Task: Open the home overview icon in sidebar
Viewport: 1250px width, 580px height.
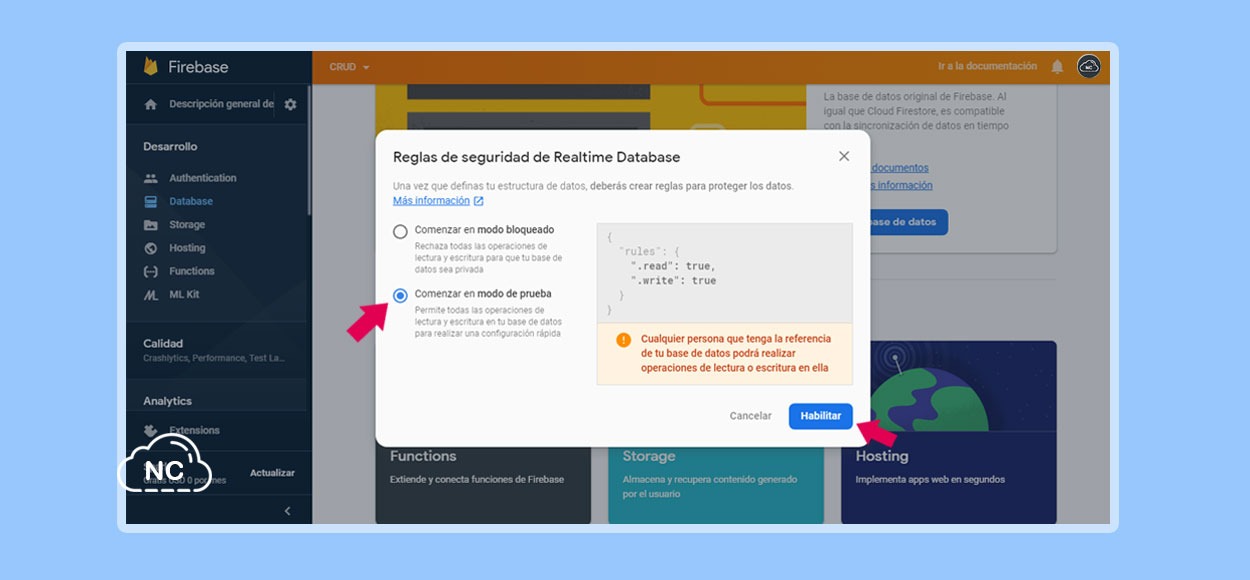Action: pos(151,104)
